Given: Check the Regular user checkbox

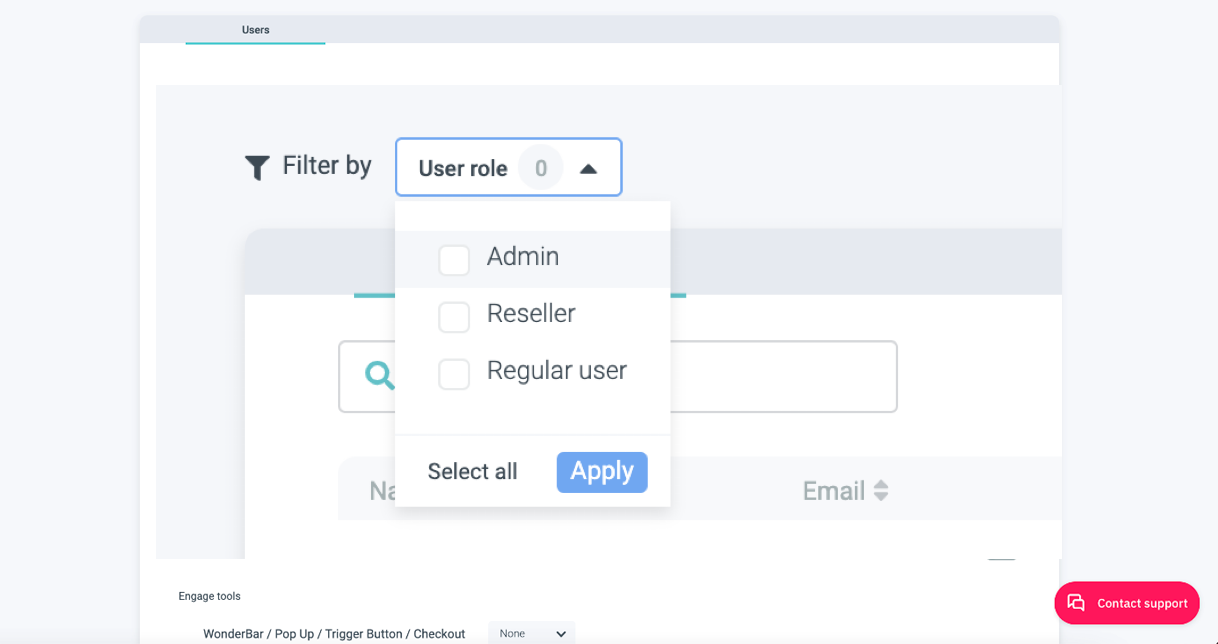Looking at the screenshot, I should (x=454, y=374).
